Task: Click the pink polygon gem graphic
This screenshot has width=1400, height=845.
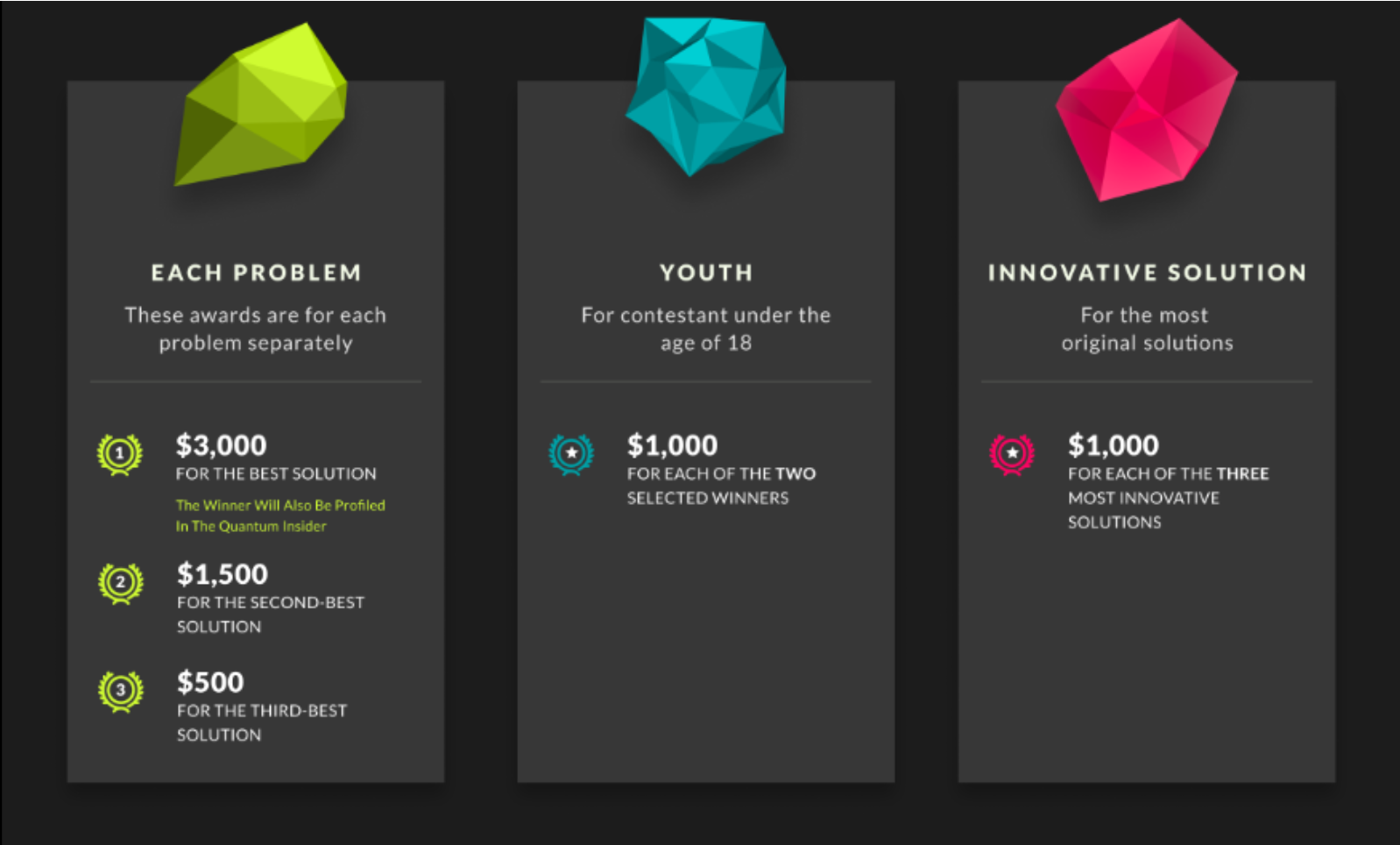Action: 1146,110
